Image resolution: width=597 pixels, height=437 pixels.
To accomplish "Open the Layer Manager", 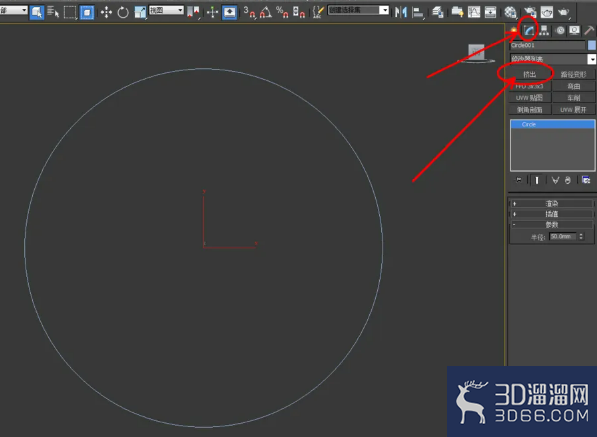I will pos(438,13).
